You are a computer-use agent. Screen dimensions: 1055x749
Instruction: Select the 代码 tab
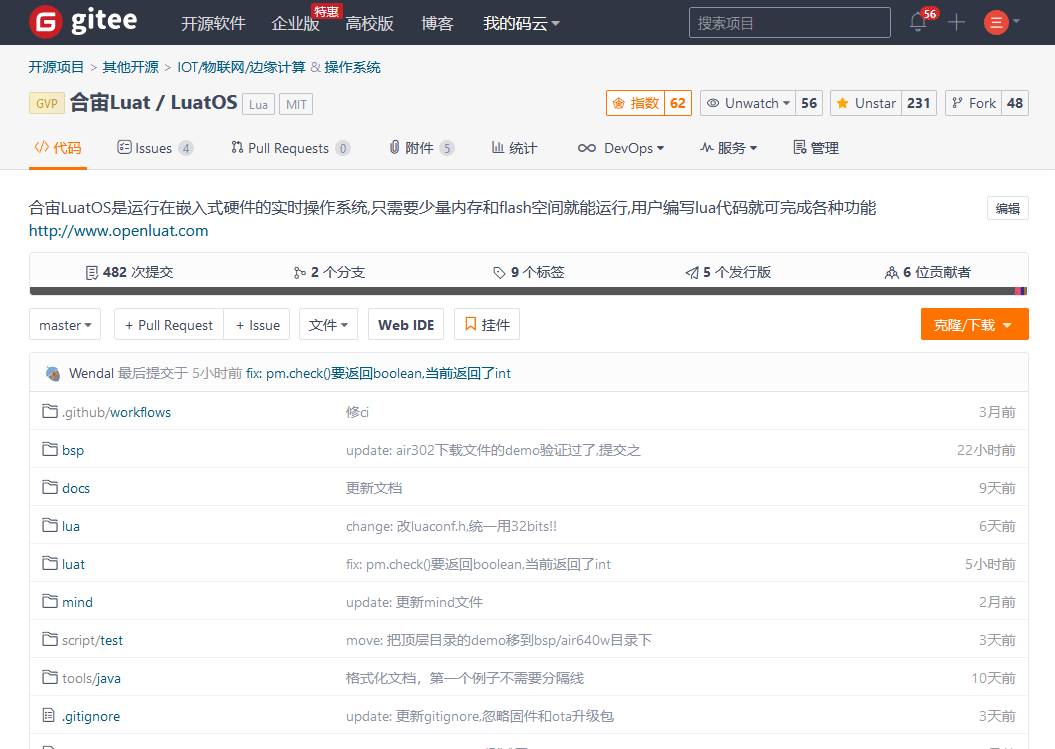pos(58,148)
